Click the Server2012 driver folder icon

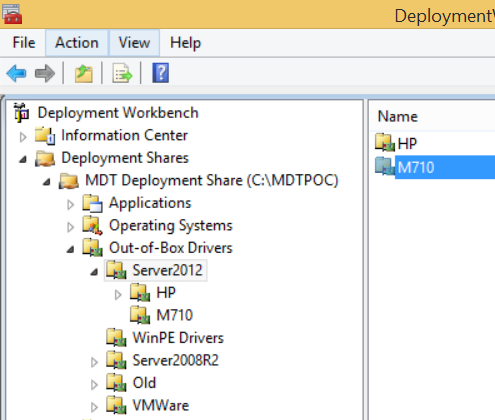[x=116, y=270]
